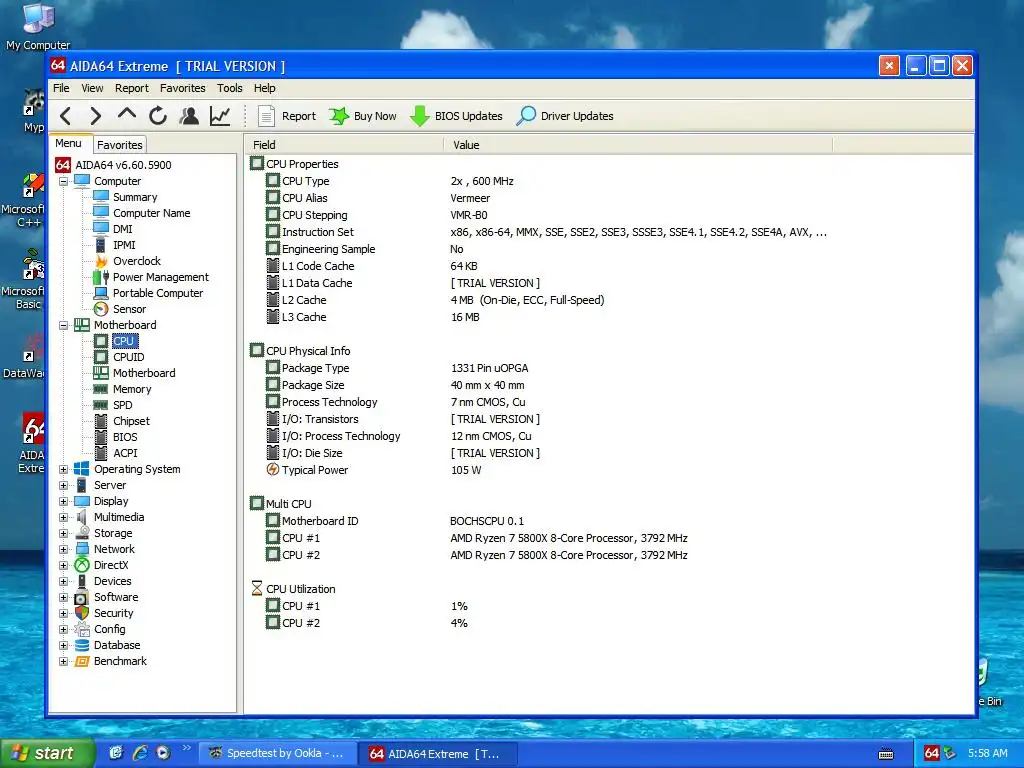This screenshot has width=1024, height=768.
Task: Go up one level with the up arrow icon
Action: (127, 115)
